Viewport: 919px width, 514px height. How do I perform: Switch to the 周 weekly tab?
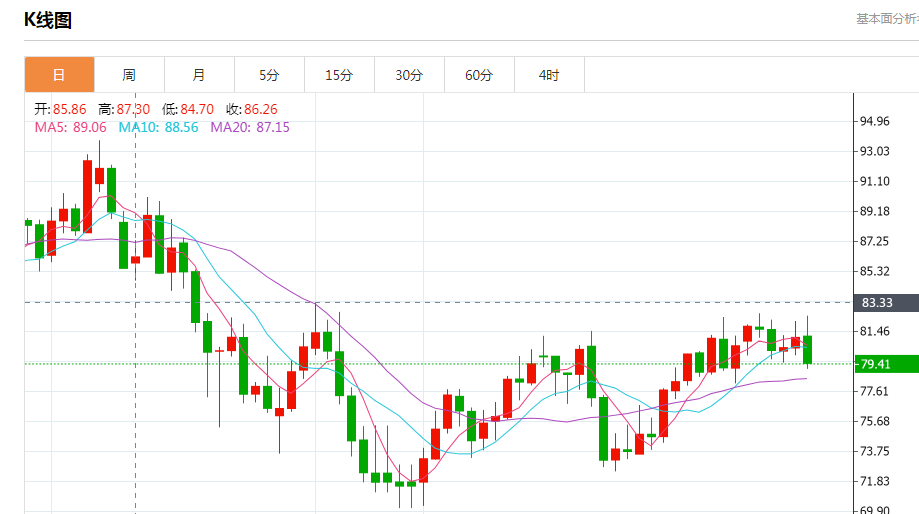click(x=129, y=75)
